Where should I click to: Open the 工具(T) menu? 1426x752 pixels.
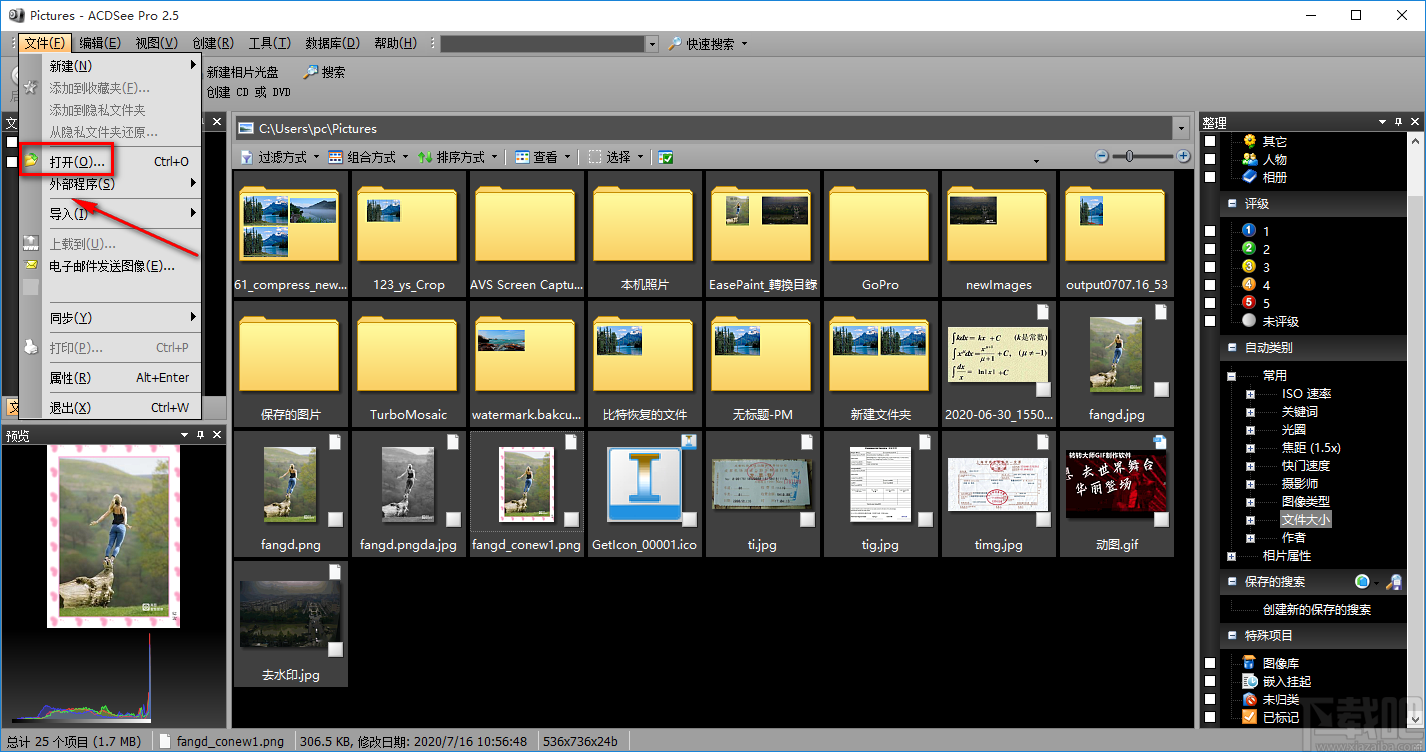[x=269, y=43]
